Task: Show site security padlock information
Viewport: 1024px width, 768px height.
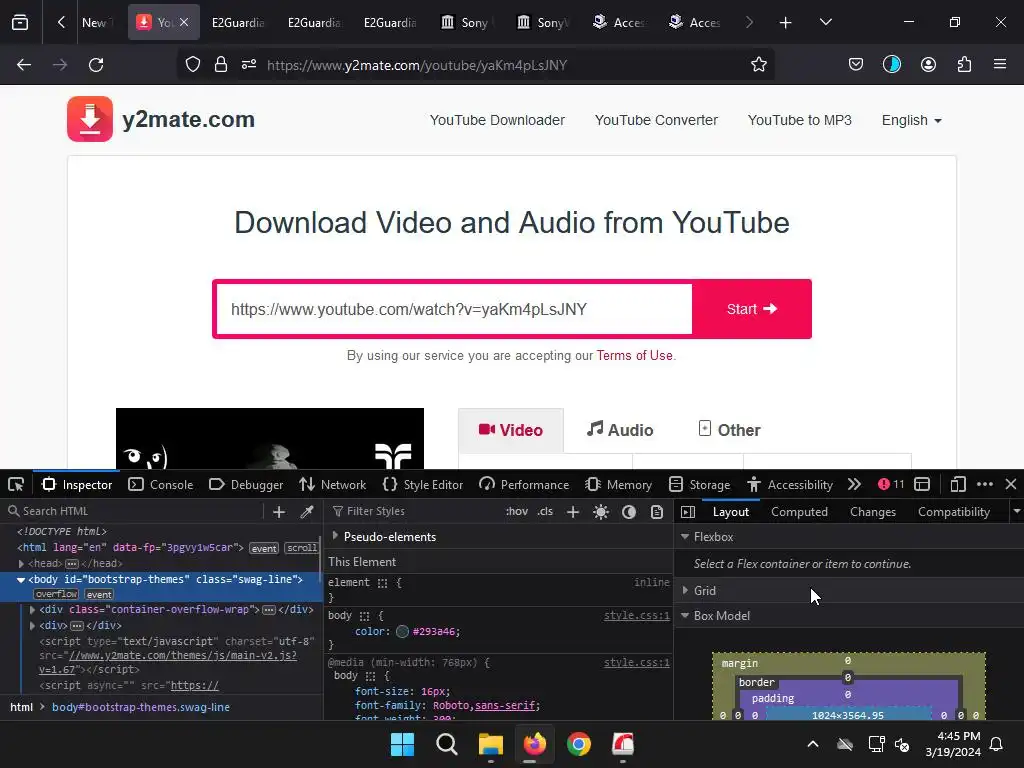Action: 221,65
